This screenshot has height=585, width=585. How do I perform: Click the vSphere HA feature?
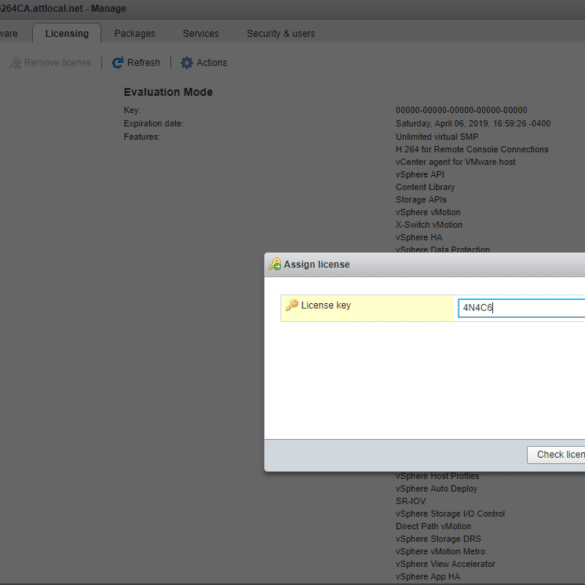(x=419, y=237)
